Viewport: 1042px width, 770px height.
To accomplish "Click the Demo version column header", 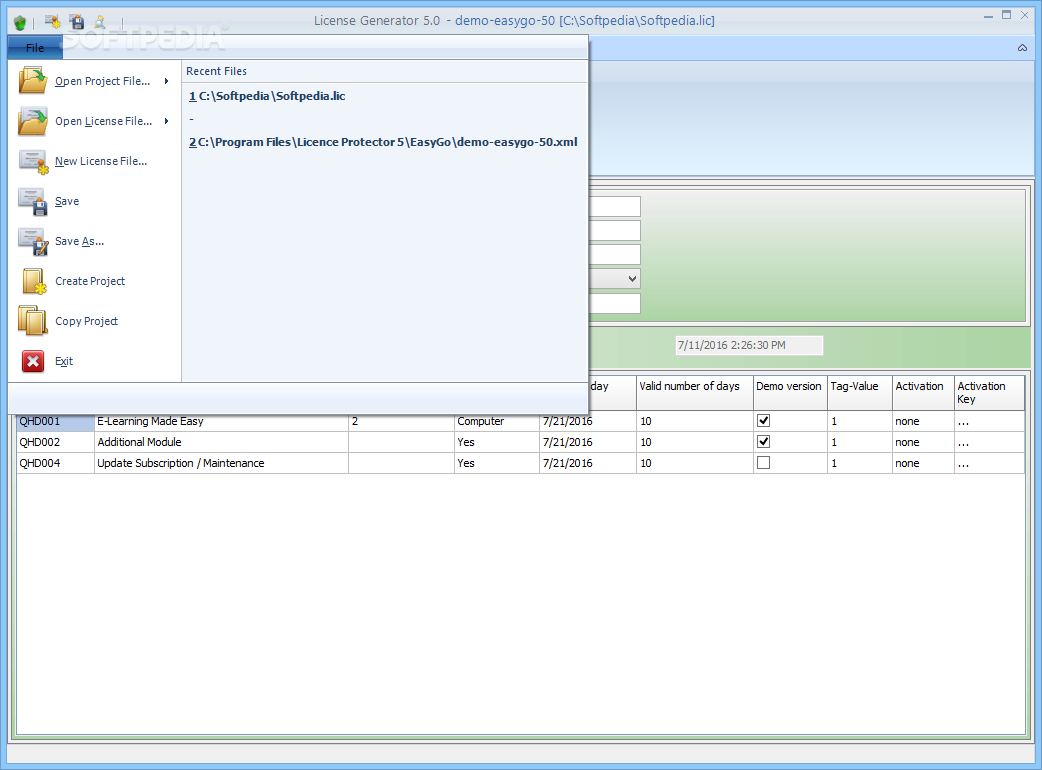I will pos(789,393).
